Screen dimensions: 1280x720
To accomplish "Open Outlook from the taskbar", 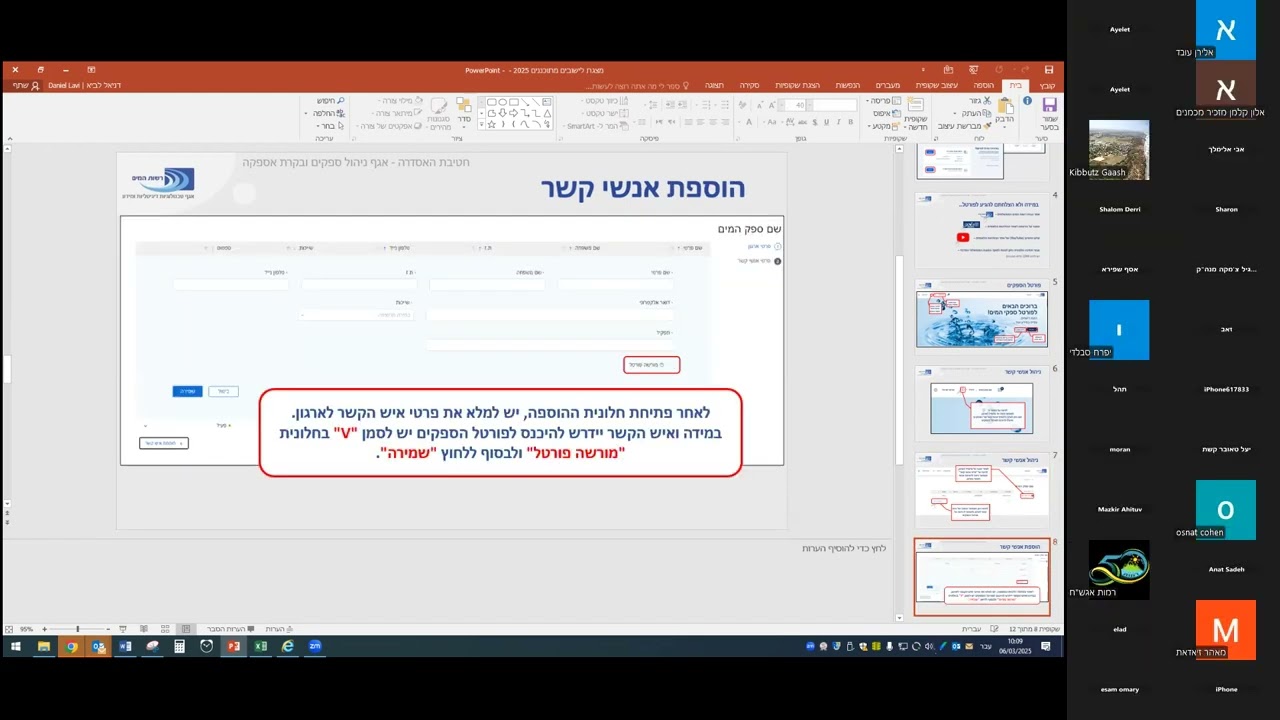I will [98, 647].
